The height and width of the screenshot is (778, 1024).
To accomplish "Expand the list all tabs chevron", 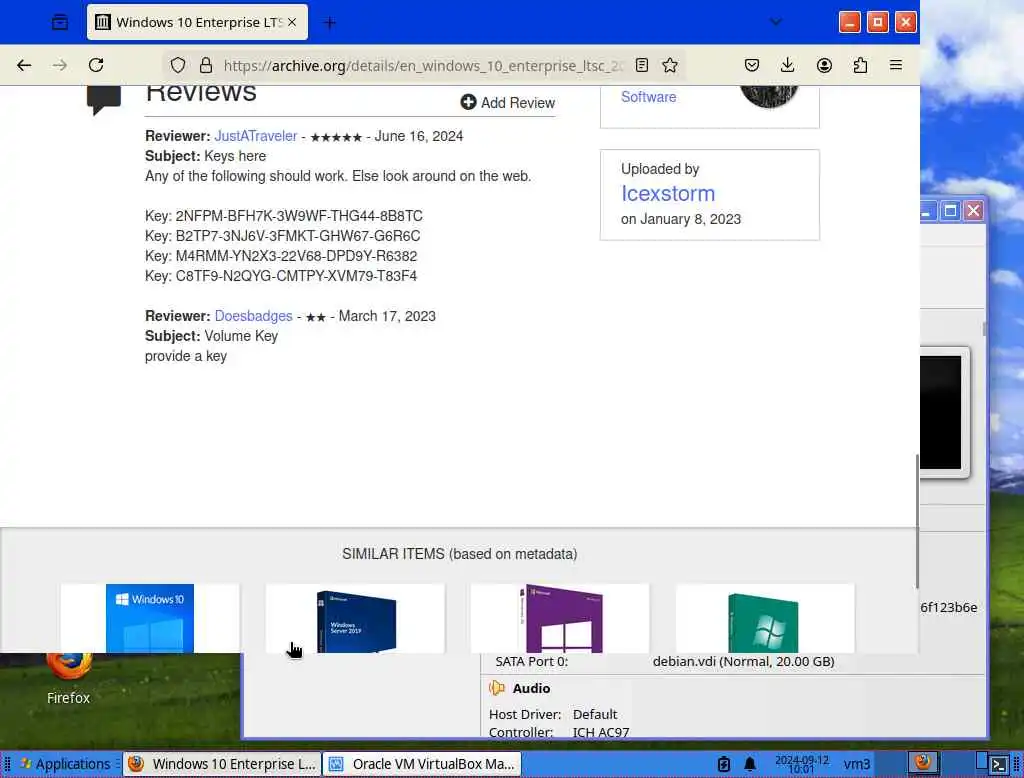I will (776, 22).
